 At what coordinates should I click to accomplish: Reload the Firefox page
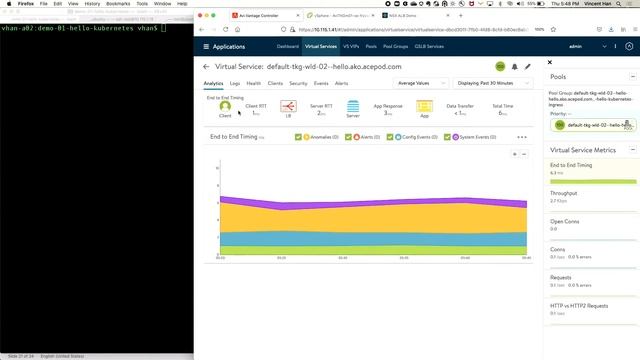pyautogui.click(x=225, y=29)
